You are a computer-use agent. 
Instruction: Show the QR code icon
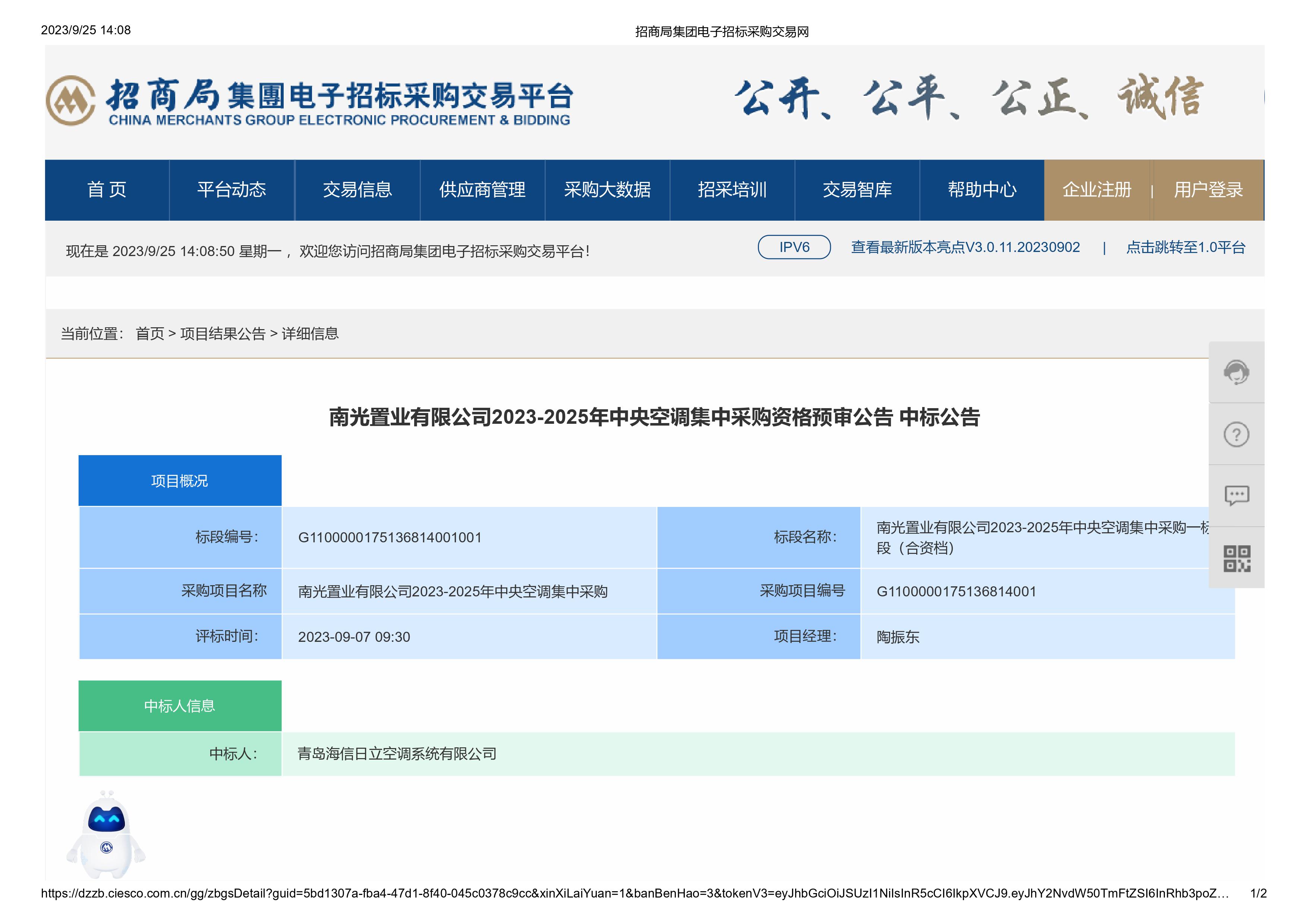(1236, 558)
